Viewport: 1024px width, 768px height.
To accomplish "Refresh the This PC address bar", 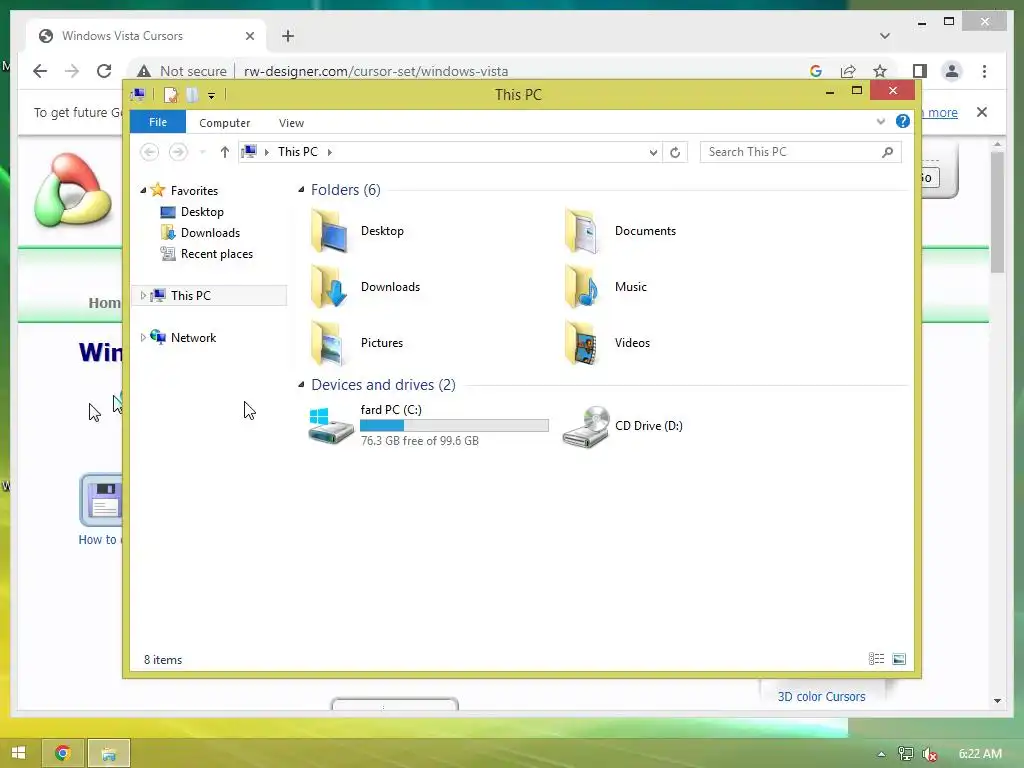I will tap(675, 152).
